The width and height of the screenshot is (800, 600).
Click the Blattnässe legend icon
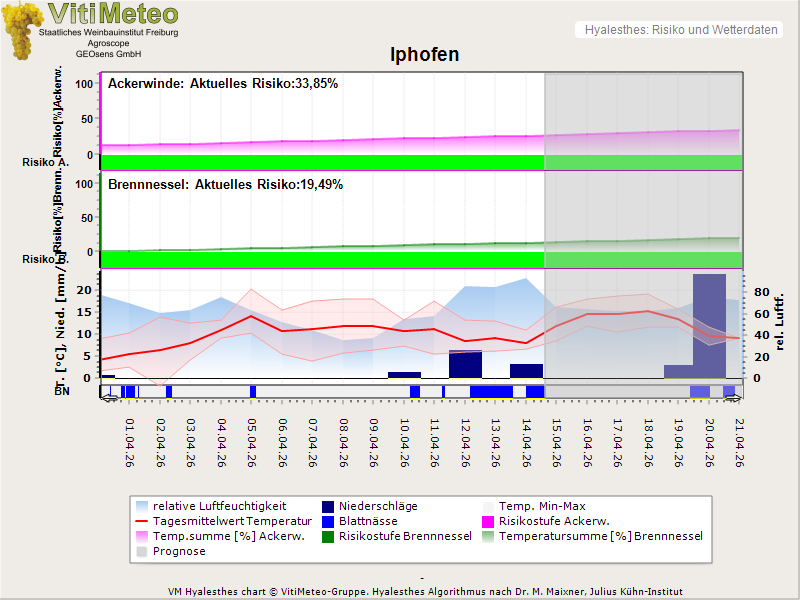[x=328, y=522]
